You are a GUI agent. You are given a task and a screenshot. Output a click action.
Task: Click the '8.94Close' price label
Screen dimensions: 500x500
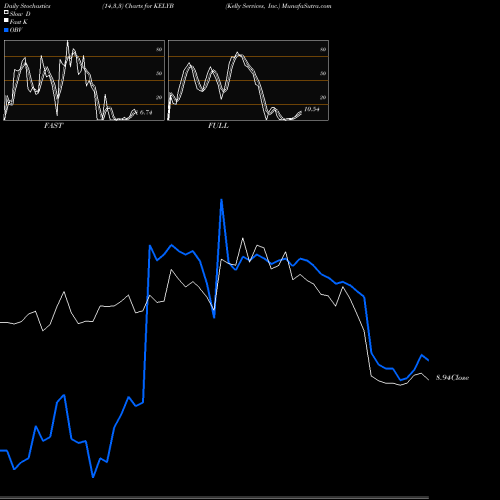(452, 378)
